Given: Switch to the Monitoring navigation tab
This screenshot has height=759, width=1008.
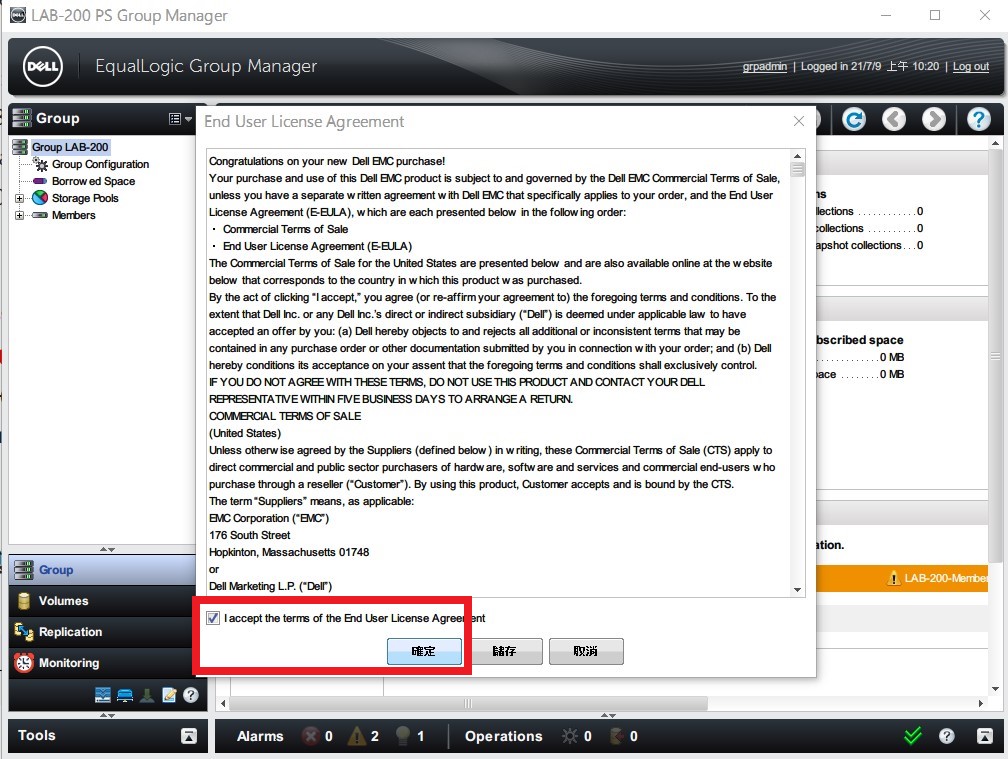Looking at the screenshot, I should point(103,663).
